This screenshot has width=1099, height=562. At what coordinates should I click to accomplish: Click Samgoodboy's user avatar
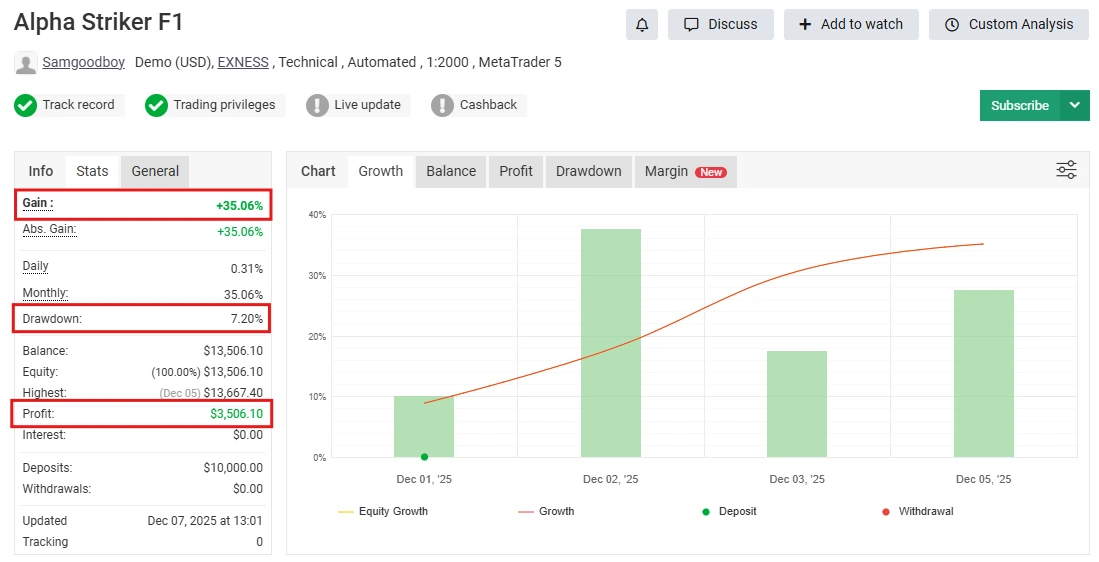pyautogui.click(x=26, y=63)
